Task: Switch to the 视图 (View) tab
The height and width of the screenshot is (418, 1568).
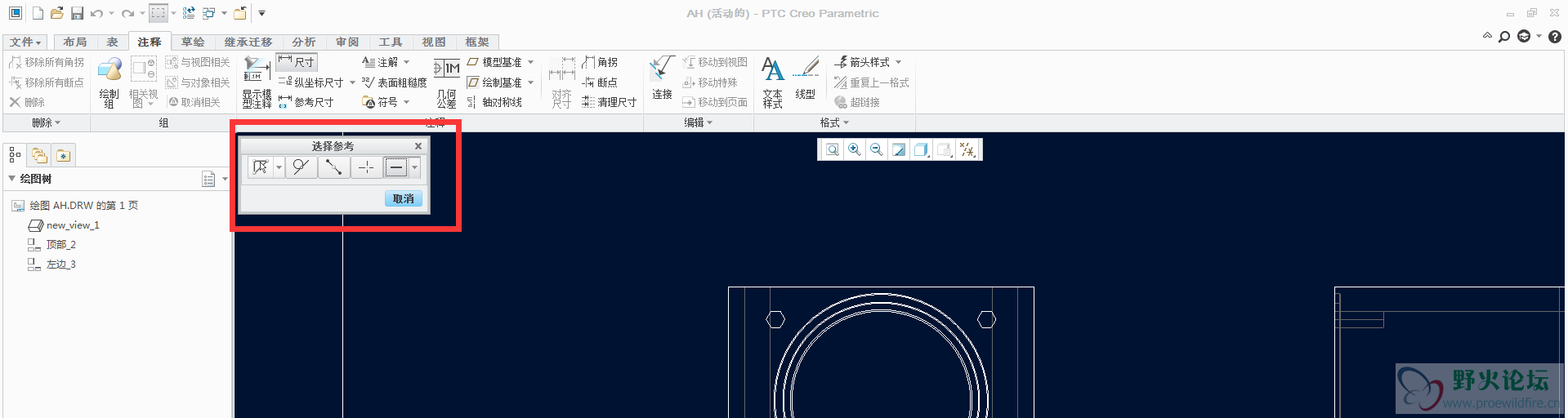Action: pos(434,42)
